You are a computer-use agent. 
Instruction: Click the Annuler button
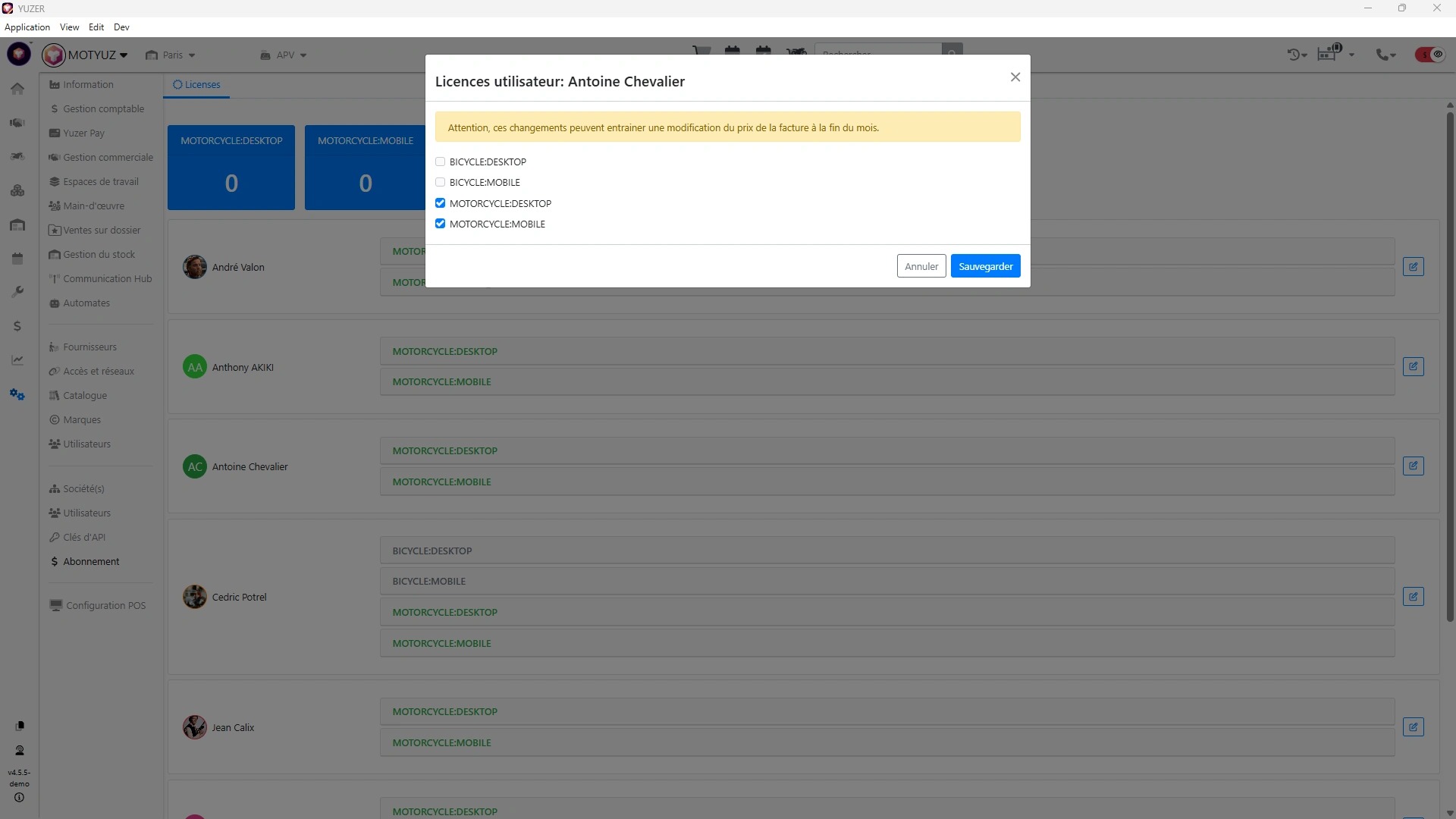coord(921,266)
